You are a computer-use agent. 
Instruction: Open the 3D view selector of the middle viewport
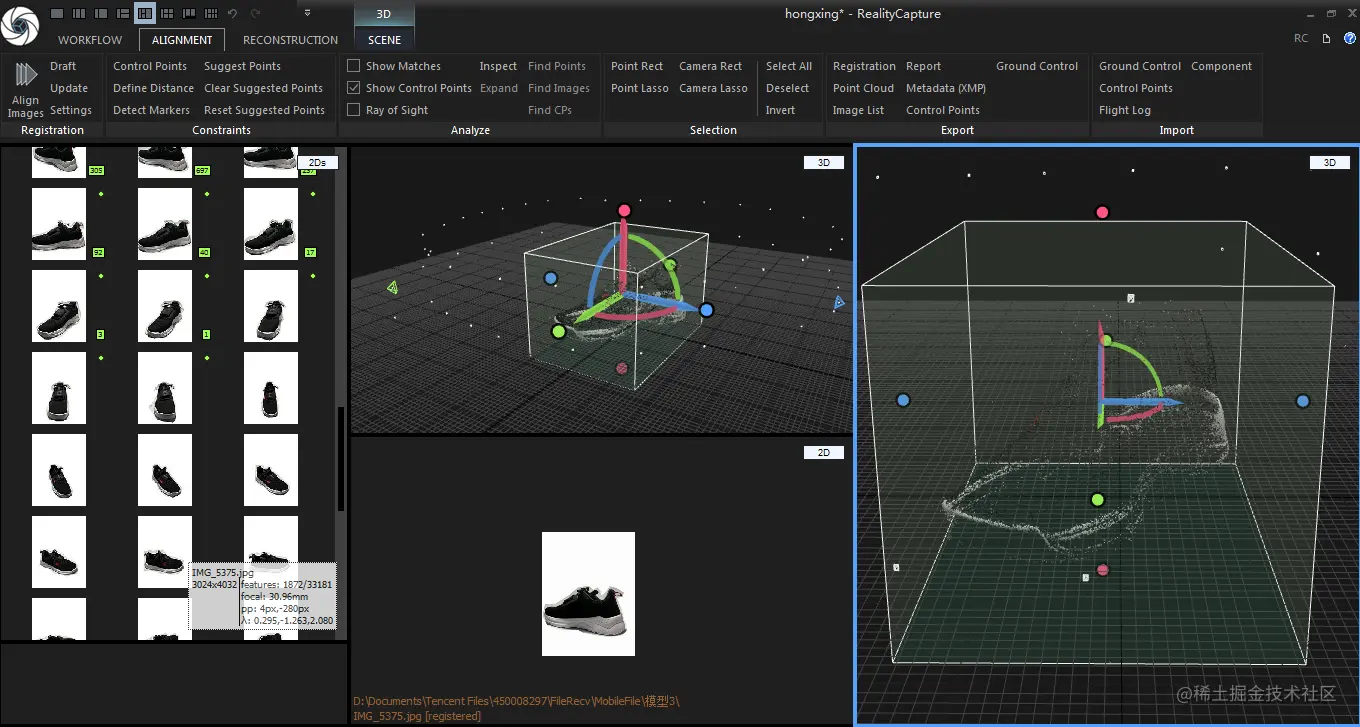824,162
